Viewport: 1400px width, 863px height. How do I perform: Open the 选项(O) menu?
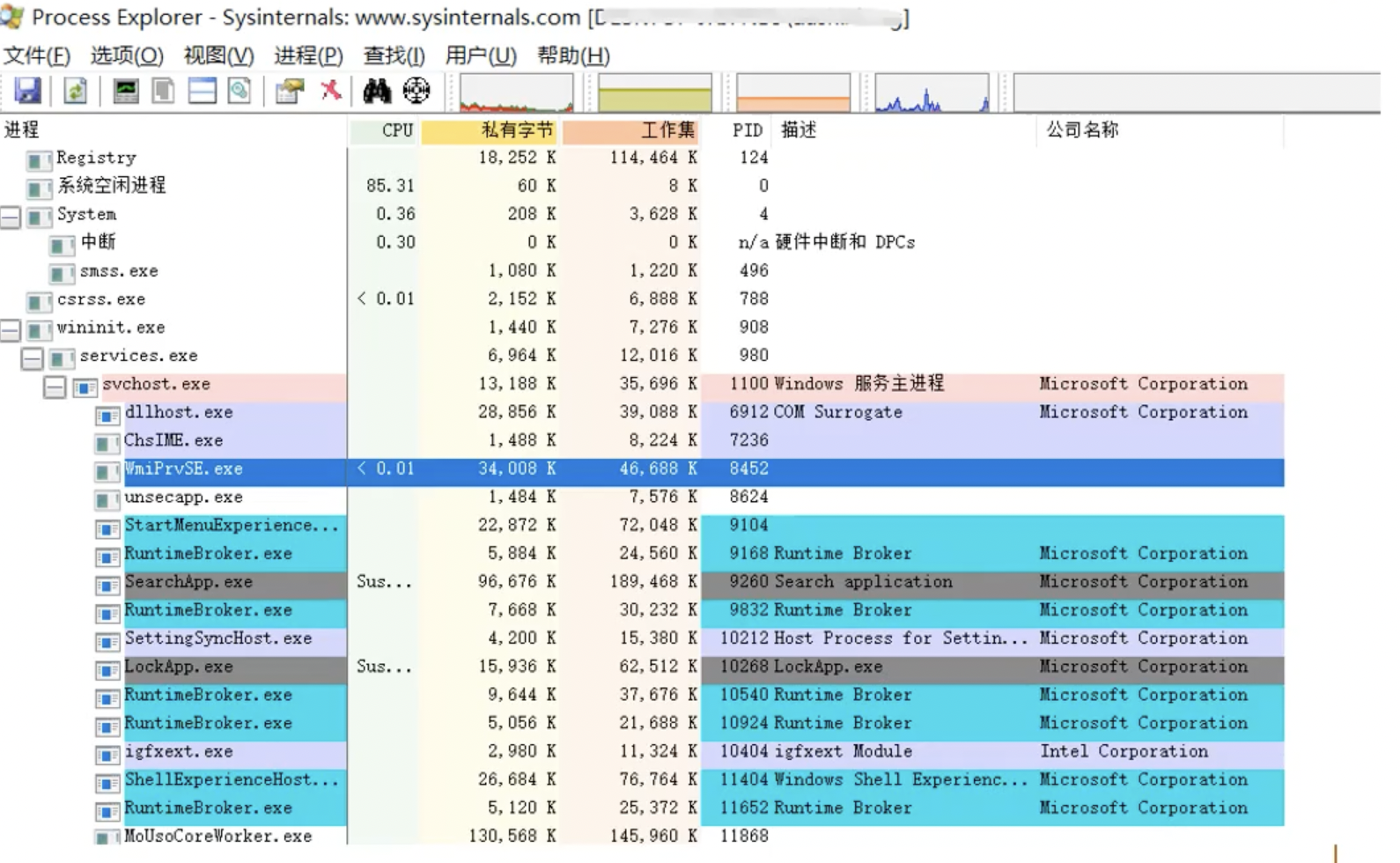click(127, 55)
